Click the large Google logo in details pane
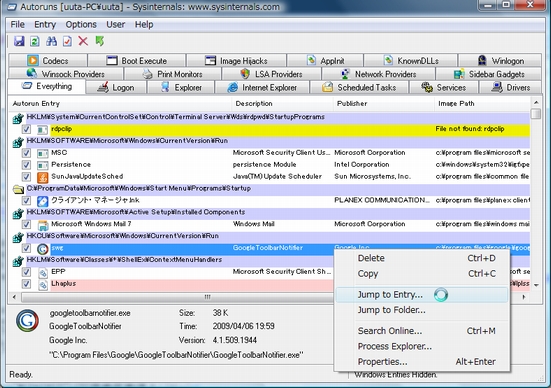Screen dimensions: 551x388 (x=27, y=321)
